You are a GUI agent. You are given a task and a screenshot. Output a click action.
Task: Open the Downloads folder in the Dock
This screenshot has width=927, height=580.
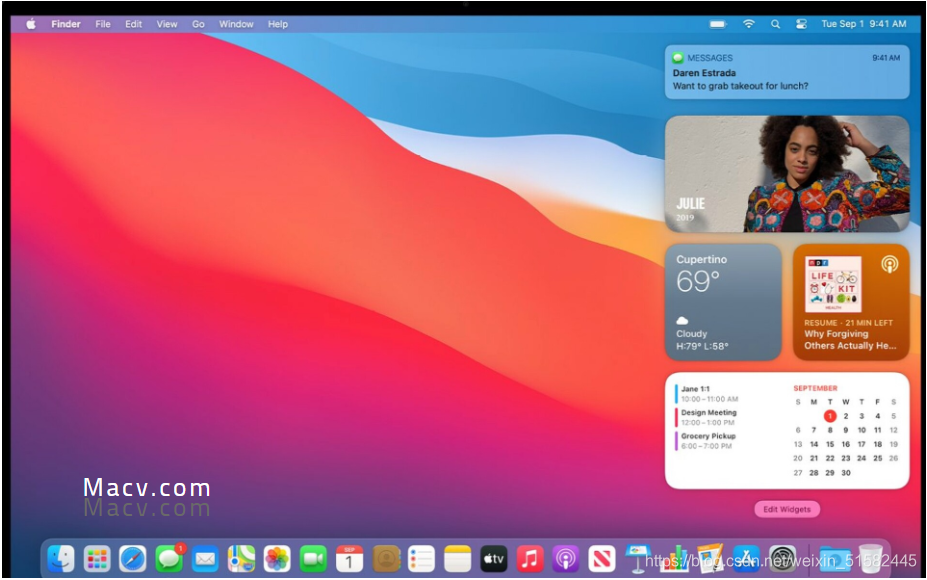click(835, 558)
